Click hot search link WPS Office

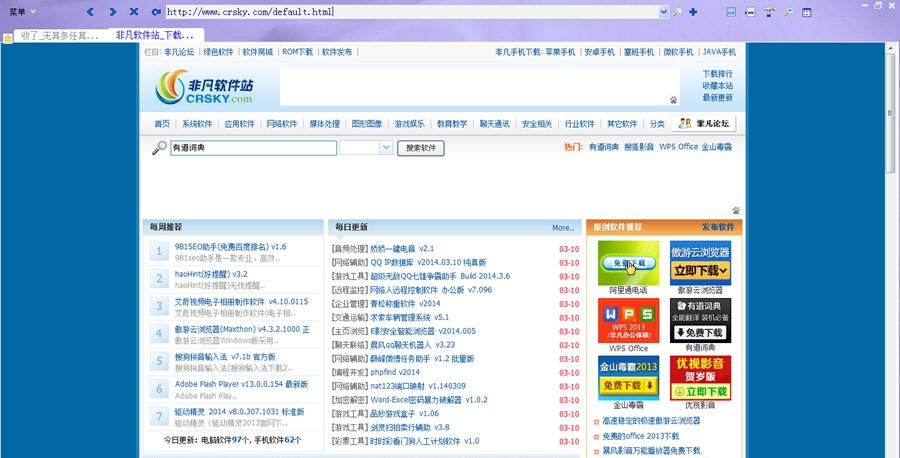tap(678, 147)
